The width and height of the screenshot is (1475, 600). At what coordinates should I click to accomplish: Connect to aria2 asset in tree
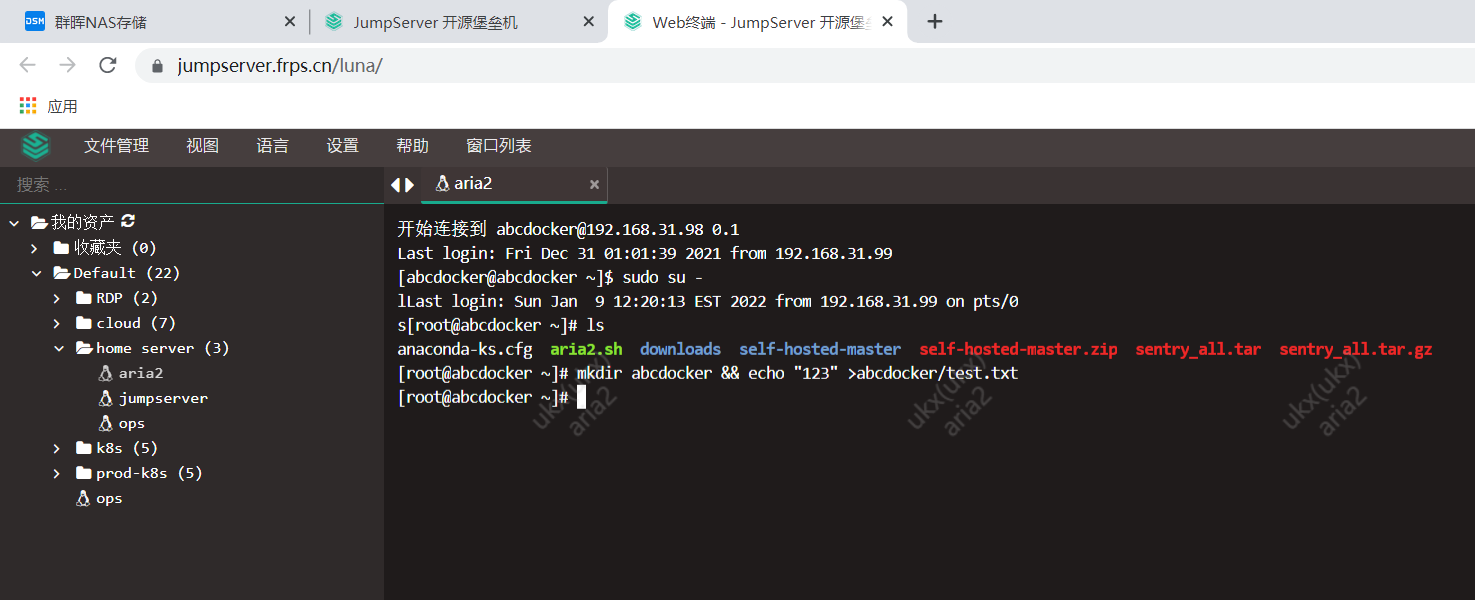pyautogui.click(x=141, y=373)
